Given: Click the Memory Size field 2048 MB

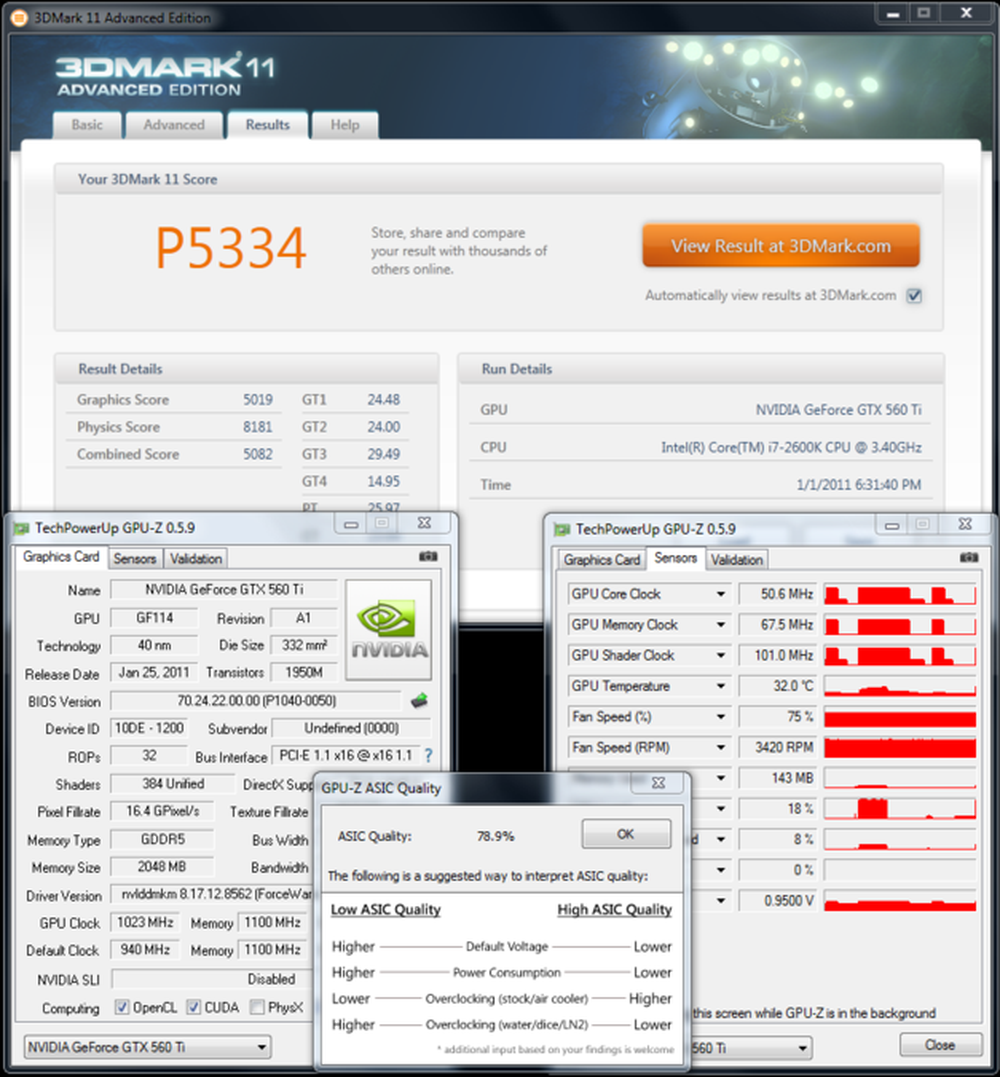Looking at the screenshot, I should (162, 867).
